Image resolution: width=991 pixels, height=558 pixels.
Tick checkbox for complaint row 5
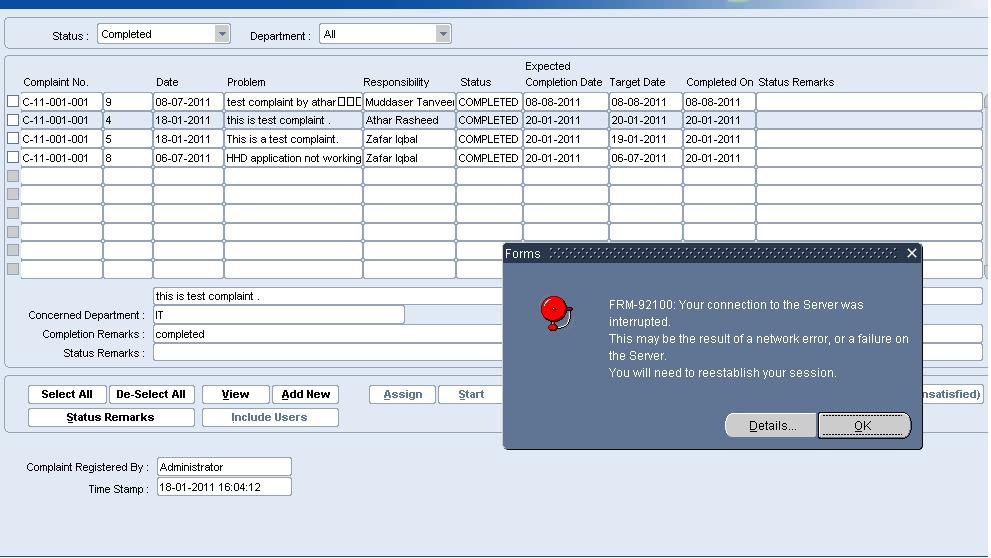(x=13, y=138)
